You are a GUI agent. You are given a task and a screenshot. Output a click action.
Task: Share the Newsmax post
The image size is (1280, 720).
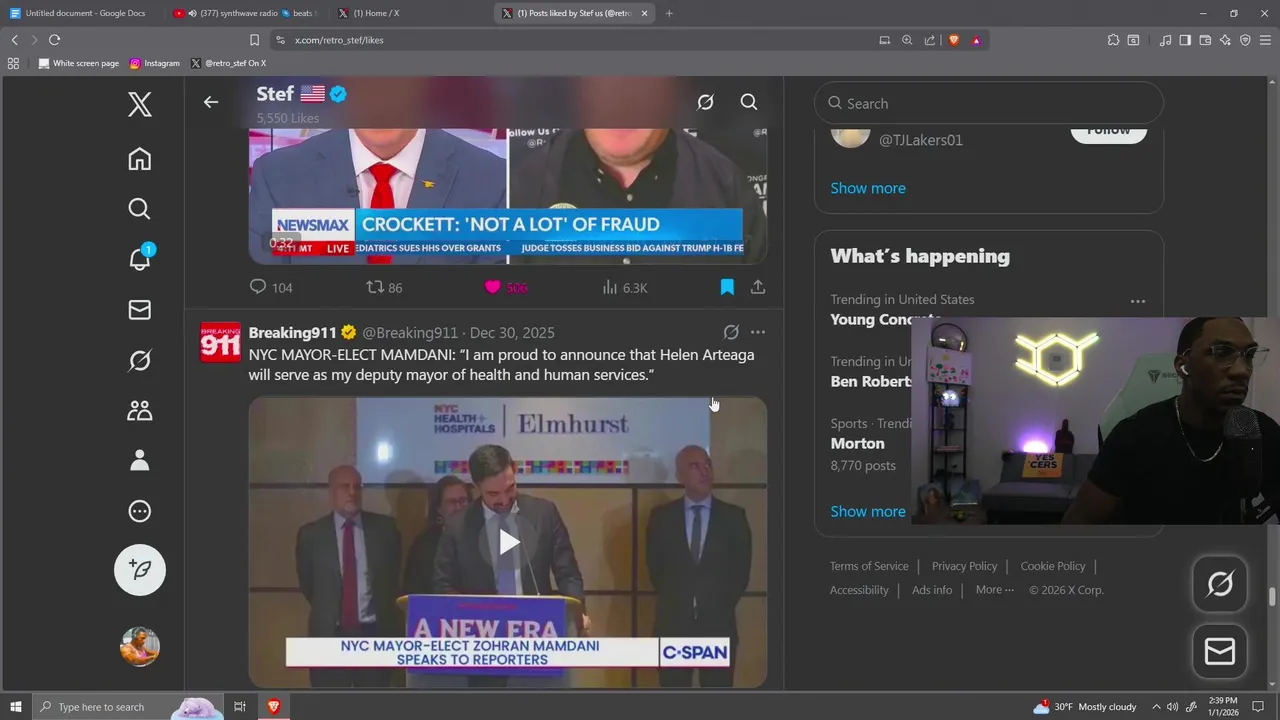(758, 287)
